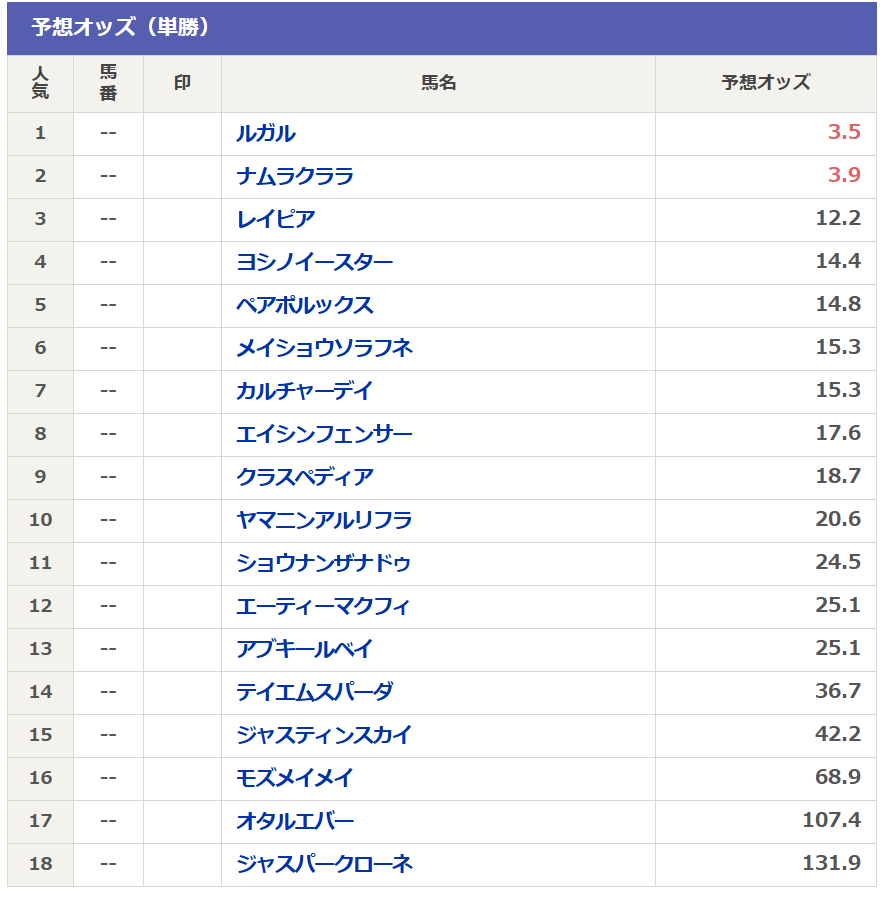Image resolution: width=886 pixels, height=897 pixels.
Task: Open the オタルエバー link
Action: (295, 821)
